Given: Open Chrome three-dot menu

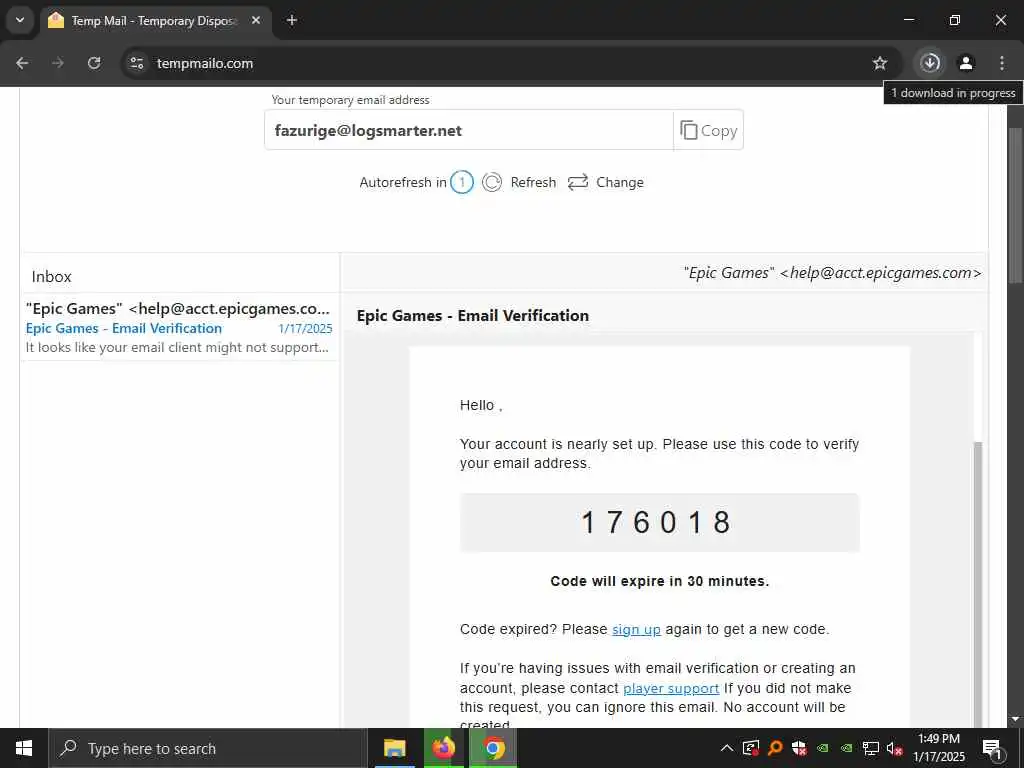Looking at the screenshot, I should tap(1002, 63).
